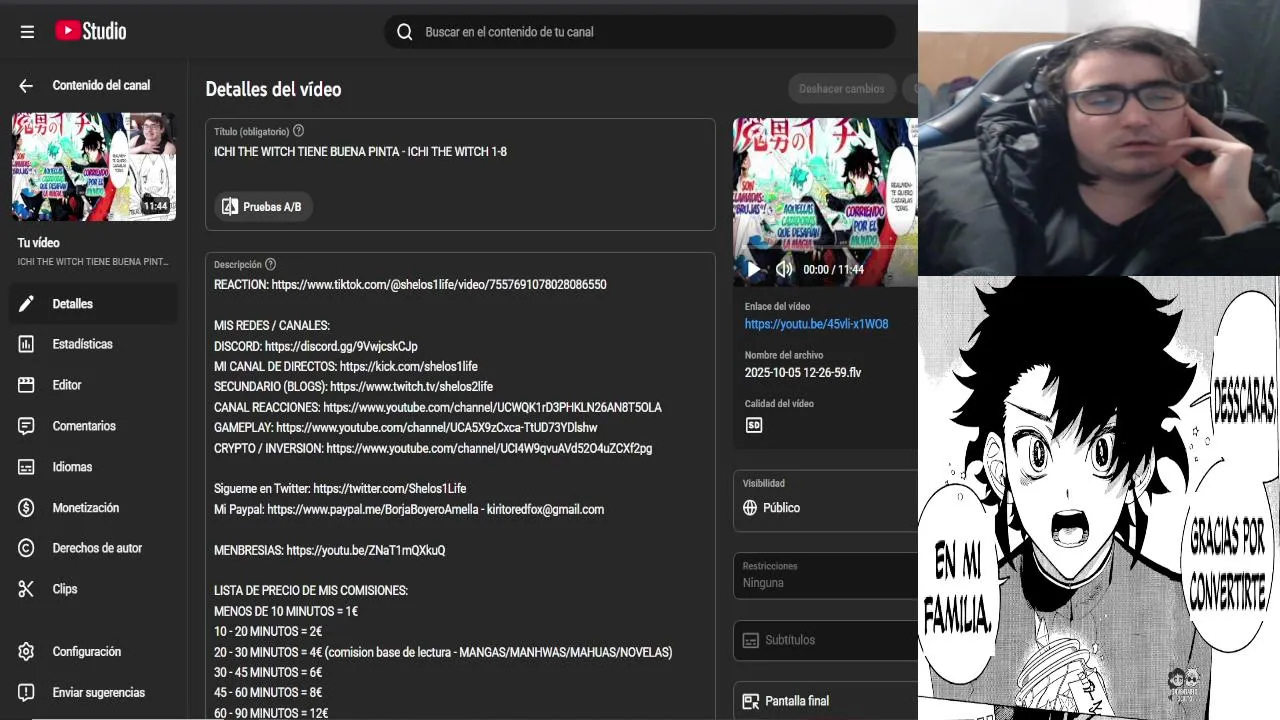
Task: Open the Comentarios section
Action: (x=94, y=426)
